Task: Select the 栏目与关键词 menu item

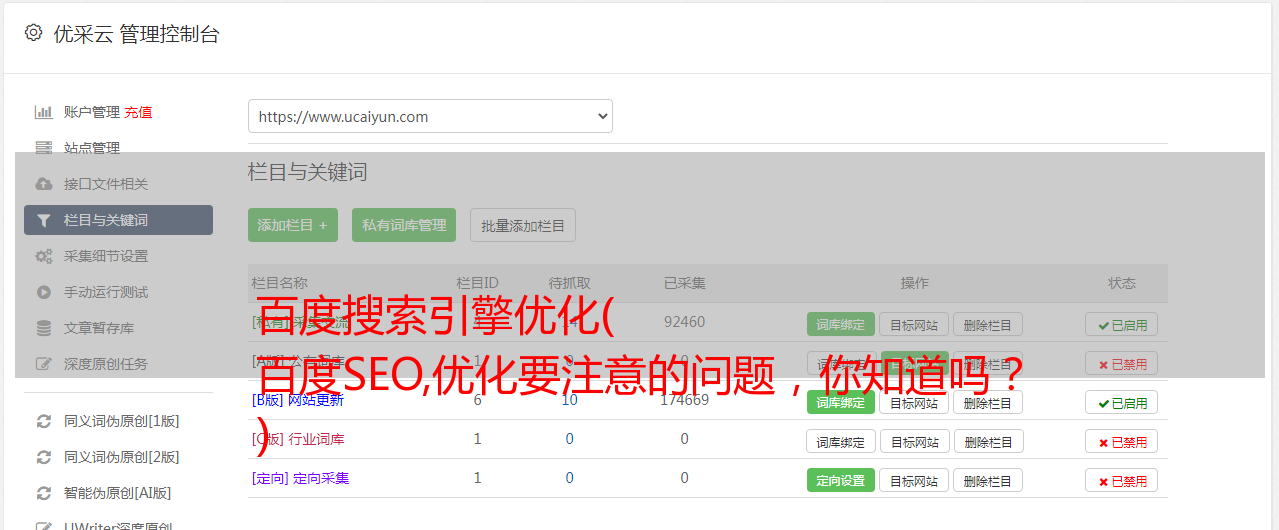Action: (118, 220)
